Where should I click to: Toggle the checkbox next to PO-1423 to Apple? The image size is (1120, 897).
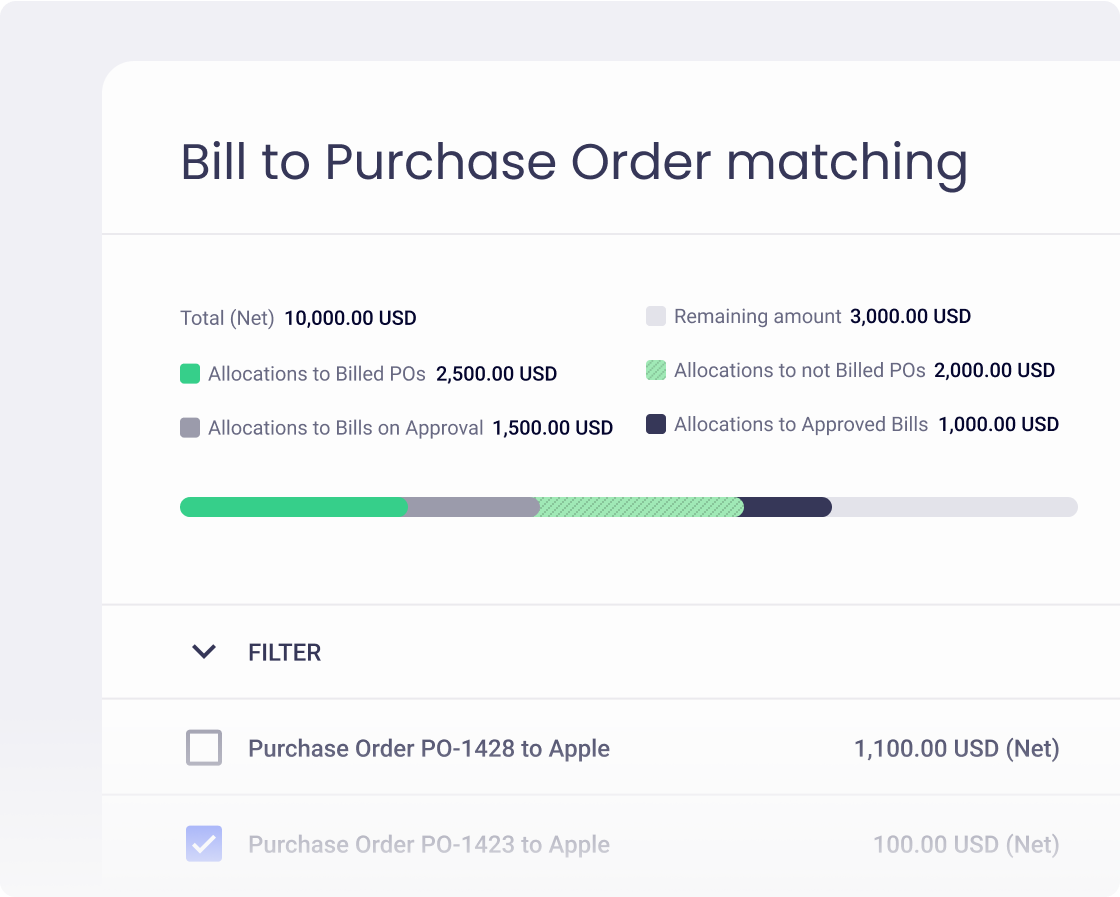tap(204, 844)
